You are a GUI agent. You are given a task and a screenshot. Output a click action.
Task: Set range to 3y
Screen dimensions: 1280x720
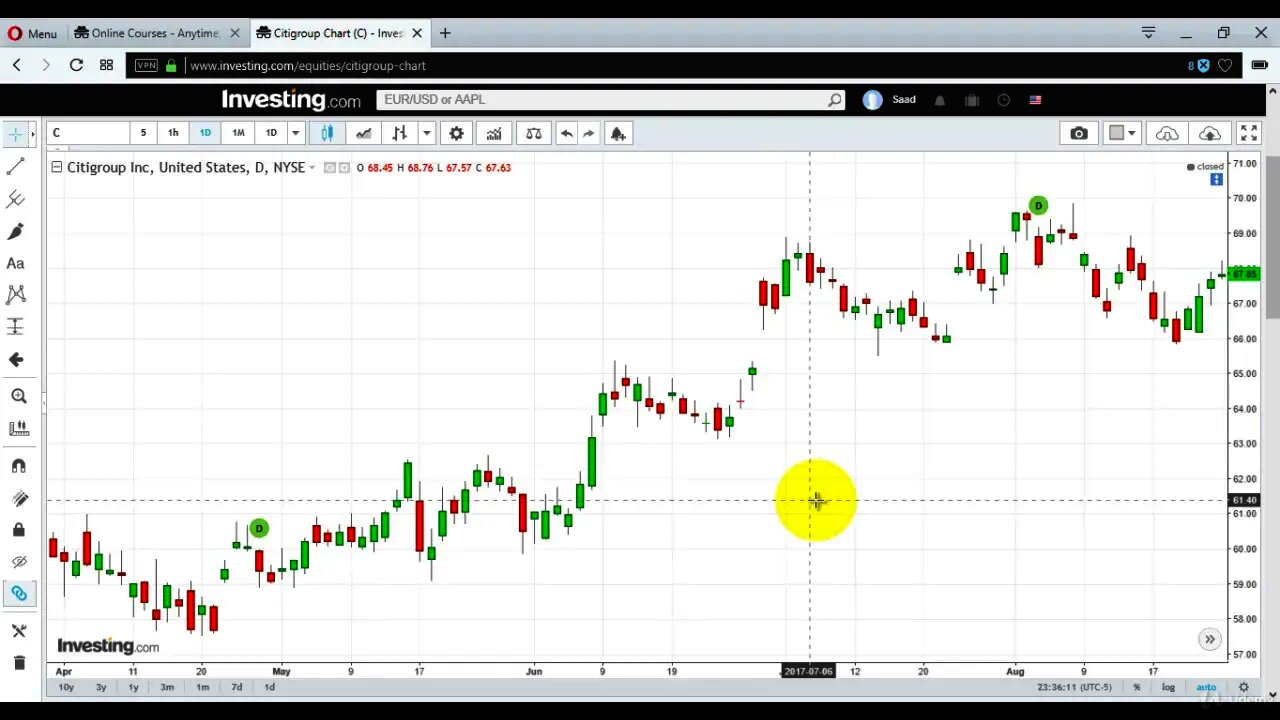point(101,687)
